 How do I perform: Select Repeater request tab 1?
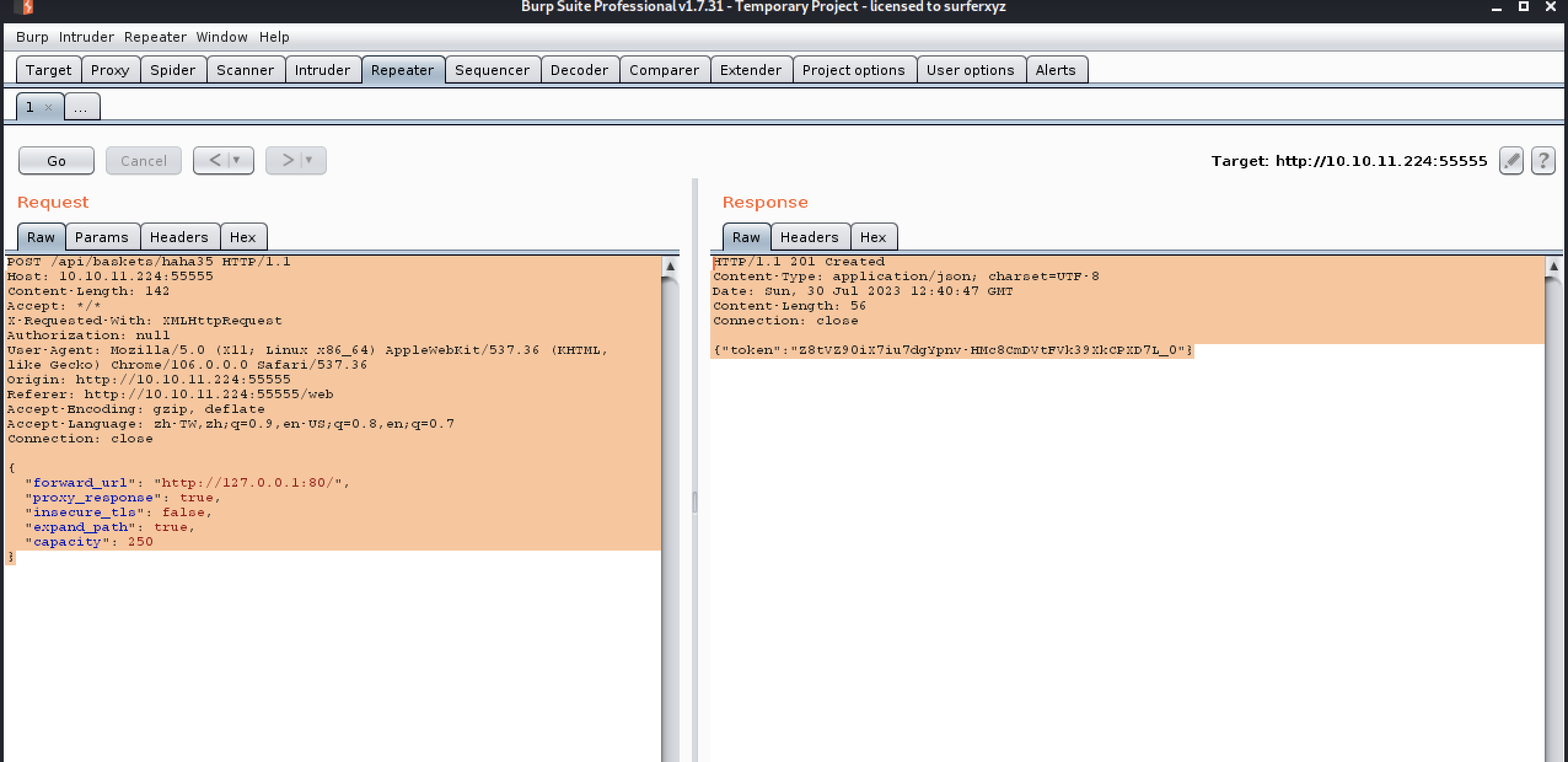click(31, 107)
